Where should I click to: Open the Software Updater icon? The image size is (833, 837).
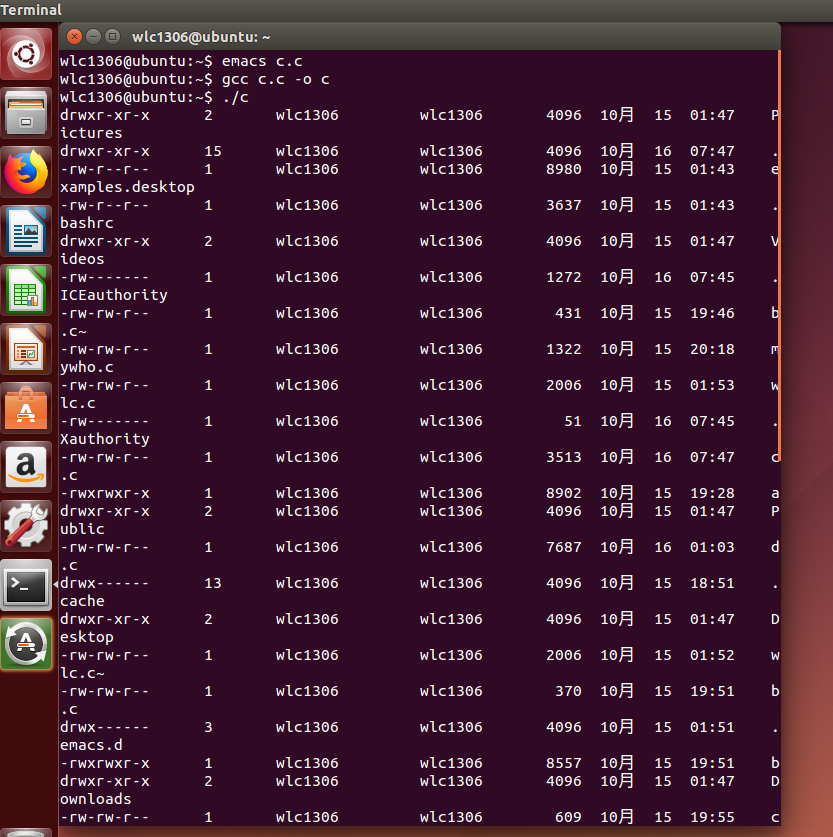[x=26, y=644]
